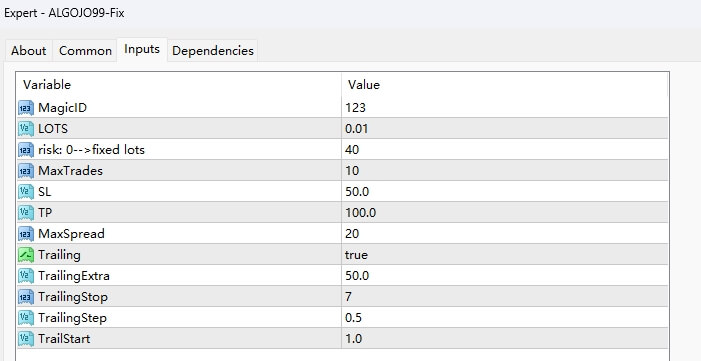Click the integer icon next to TrailingStop
The image size is (701, 361).
coord(26,297)
